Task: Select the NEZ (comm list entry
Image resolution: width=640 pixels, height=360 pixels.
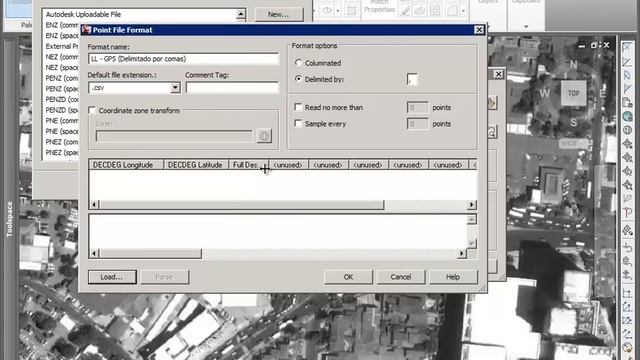Action: (62, 57)
